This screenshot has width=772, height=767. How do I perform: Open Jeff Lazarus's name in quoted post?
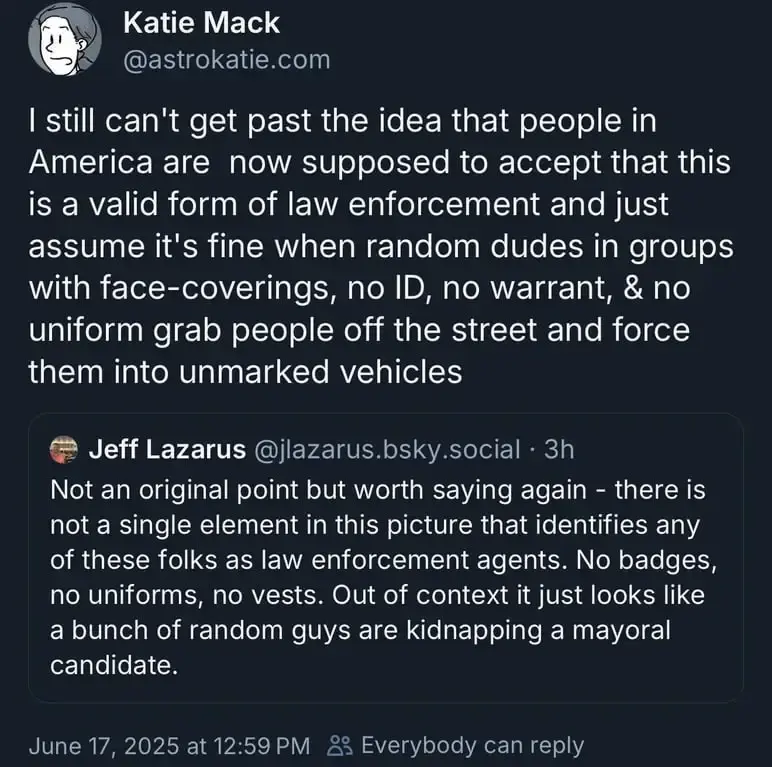[167, 450]
